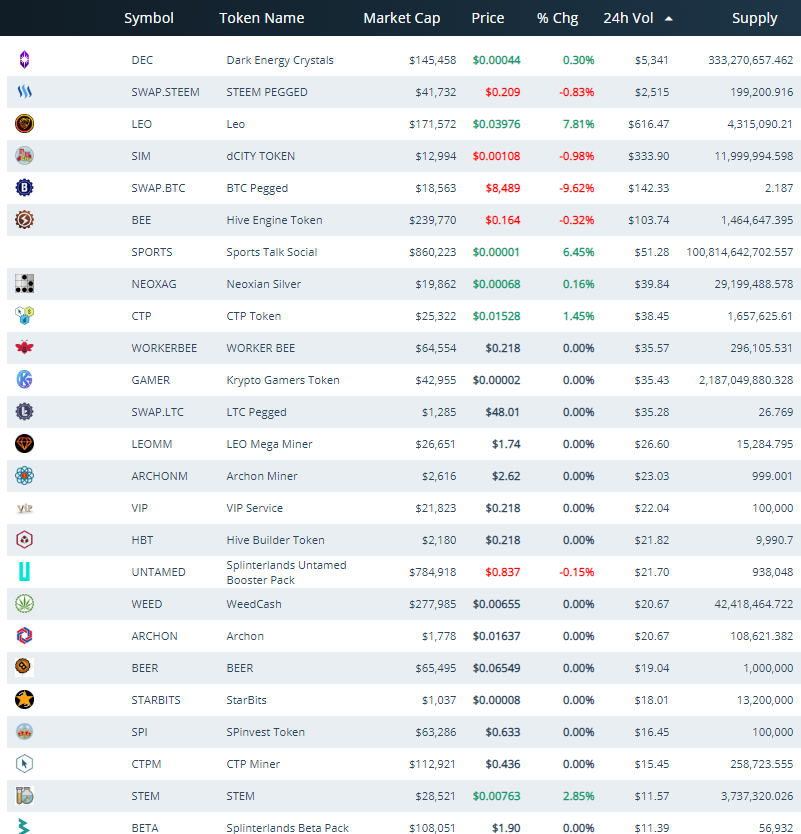Click the Hive Engine Token name
Screen dimensions: 801x834
pos(274,220)
